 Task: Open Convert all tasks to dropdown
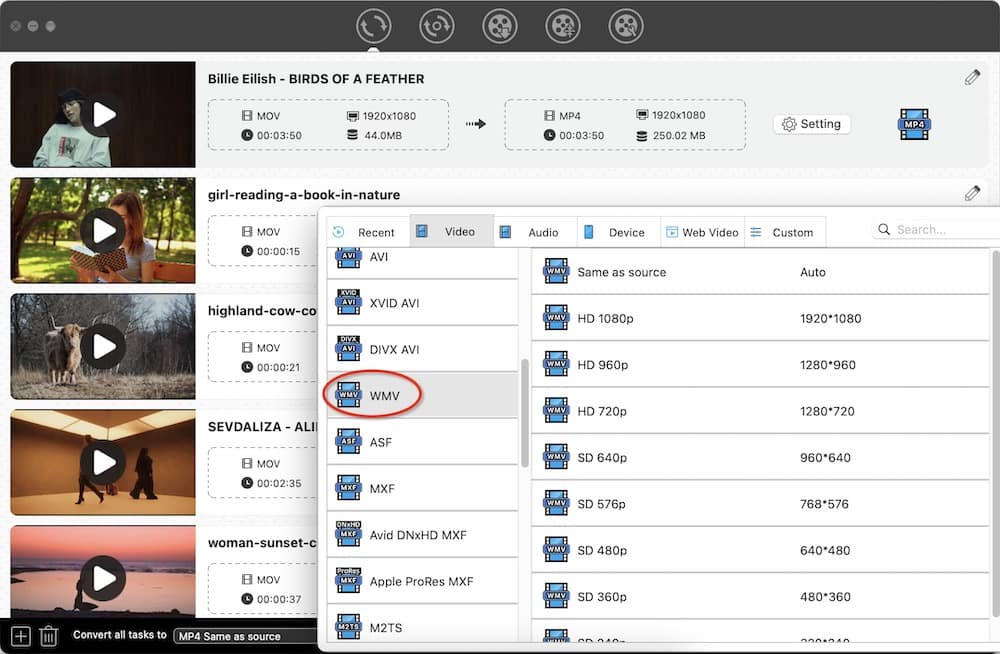245,636
